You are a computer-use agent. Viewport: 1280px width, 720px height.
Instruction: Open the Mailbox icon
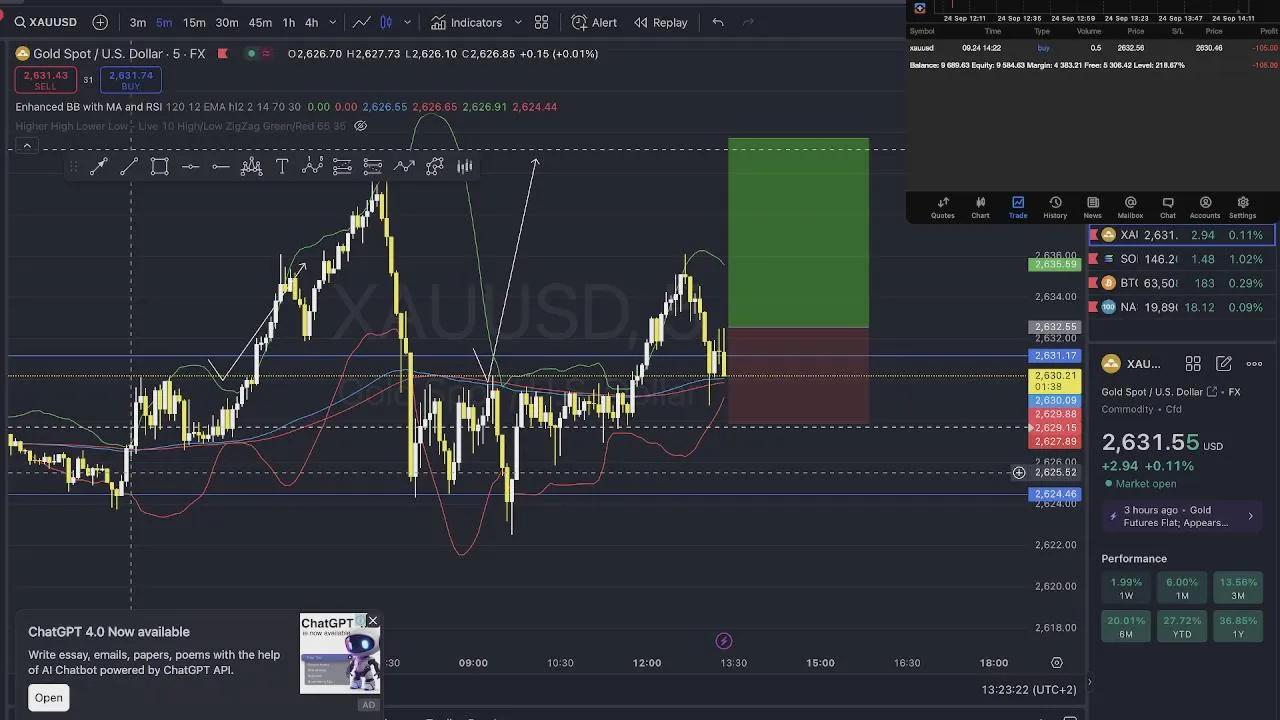(x=1130, y=207)
